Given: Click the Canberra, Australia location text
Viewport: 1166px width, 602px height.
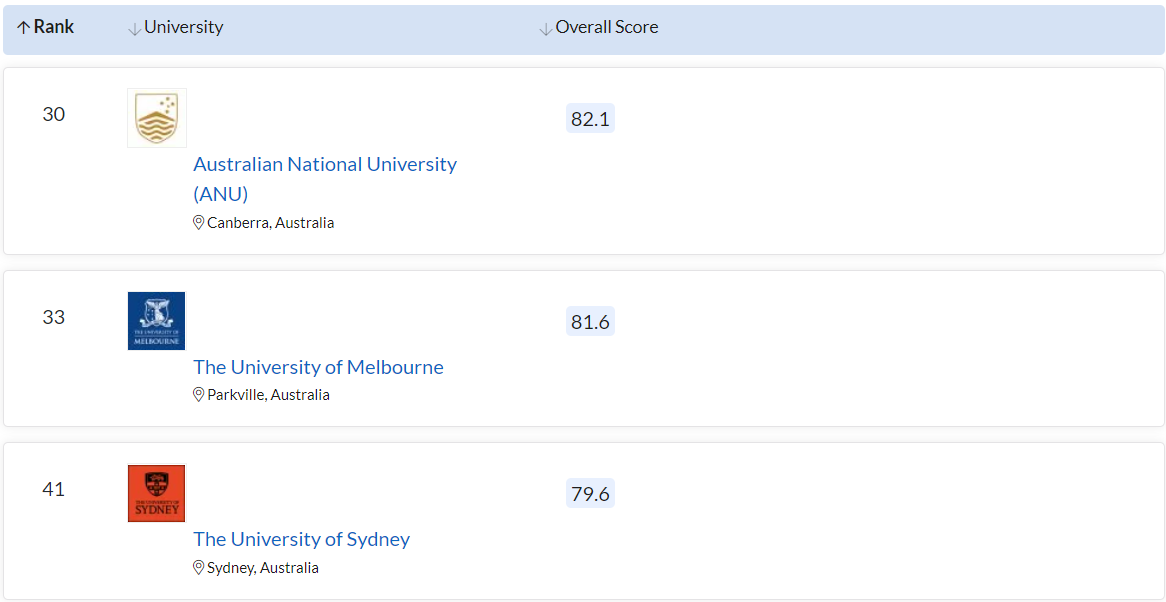Looking at the screenshot, I should click(271, 222).
